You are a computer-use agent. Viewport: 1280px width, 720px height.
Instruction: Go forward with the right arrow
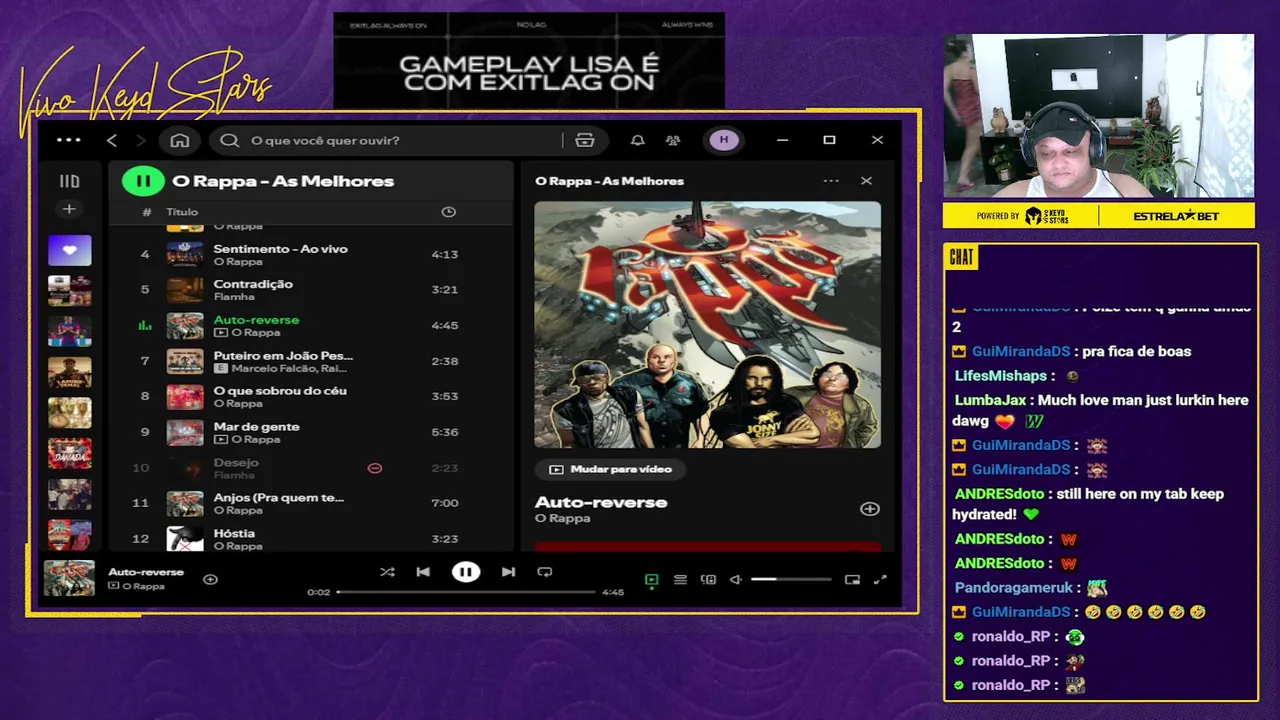pos(141,141)
